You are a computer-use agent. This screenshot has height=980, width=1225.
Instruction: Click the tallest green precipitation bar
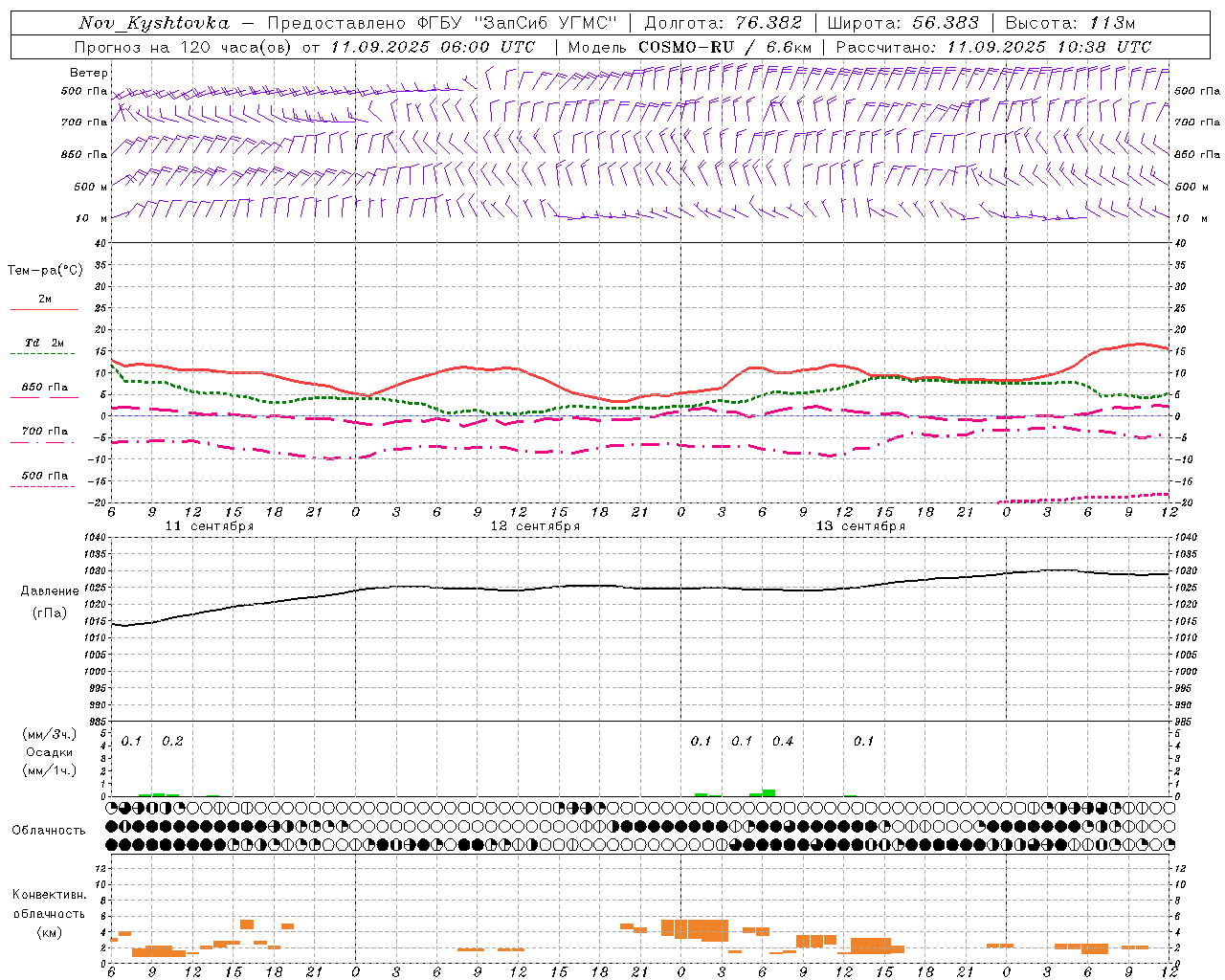(x=768, y=792)
